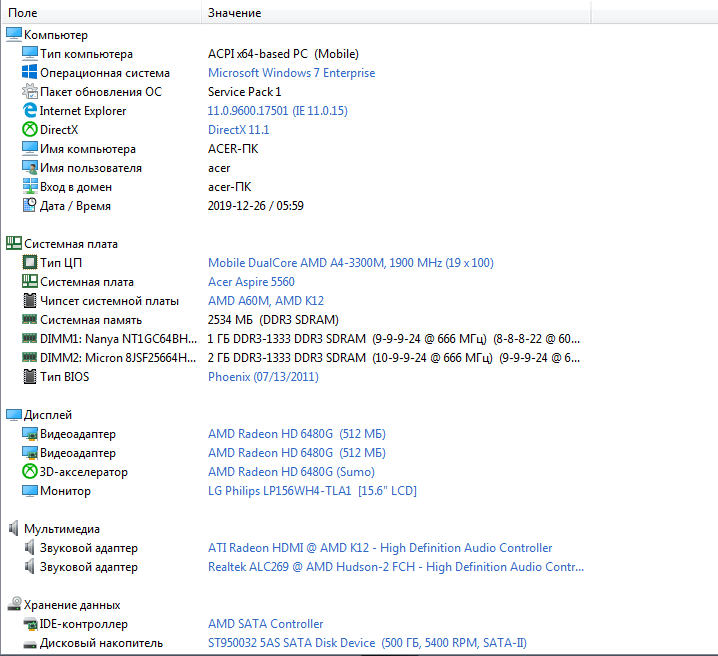Click the IDE-контроллер icon
Screen dimensions: 718x656
(x=30, y=623)
